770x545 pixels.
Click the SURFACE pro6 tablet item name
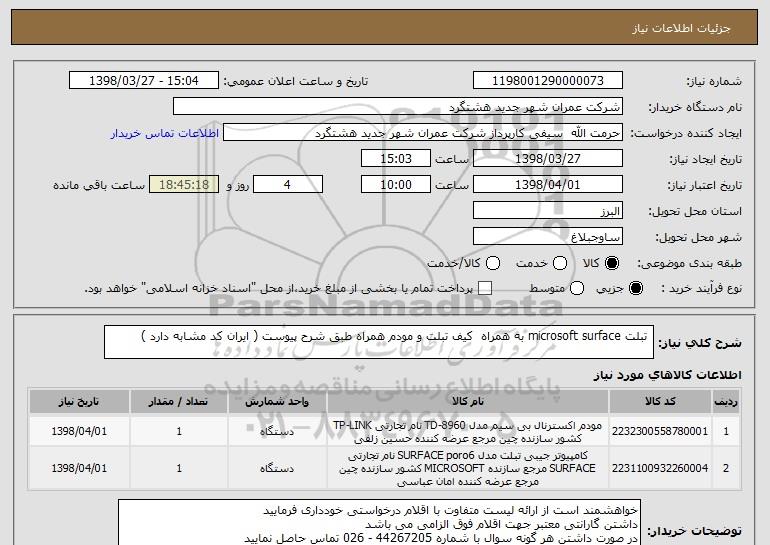[468, 468]
